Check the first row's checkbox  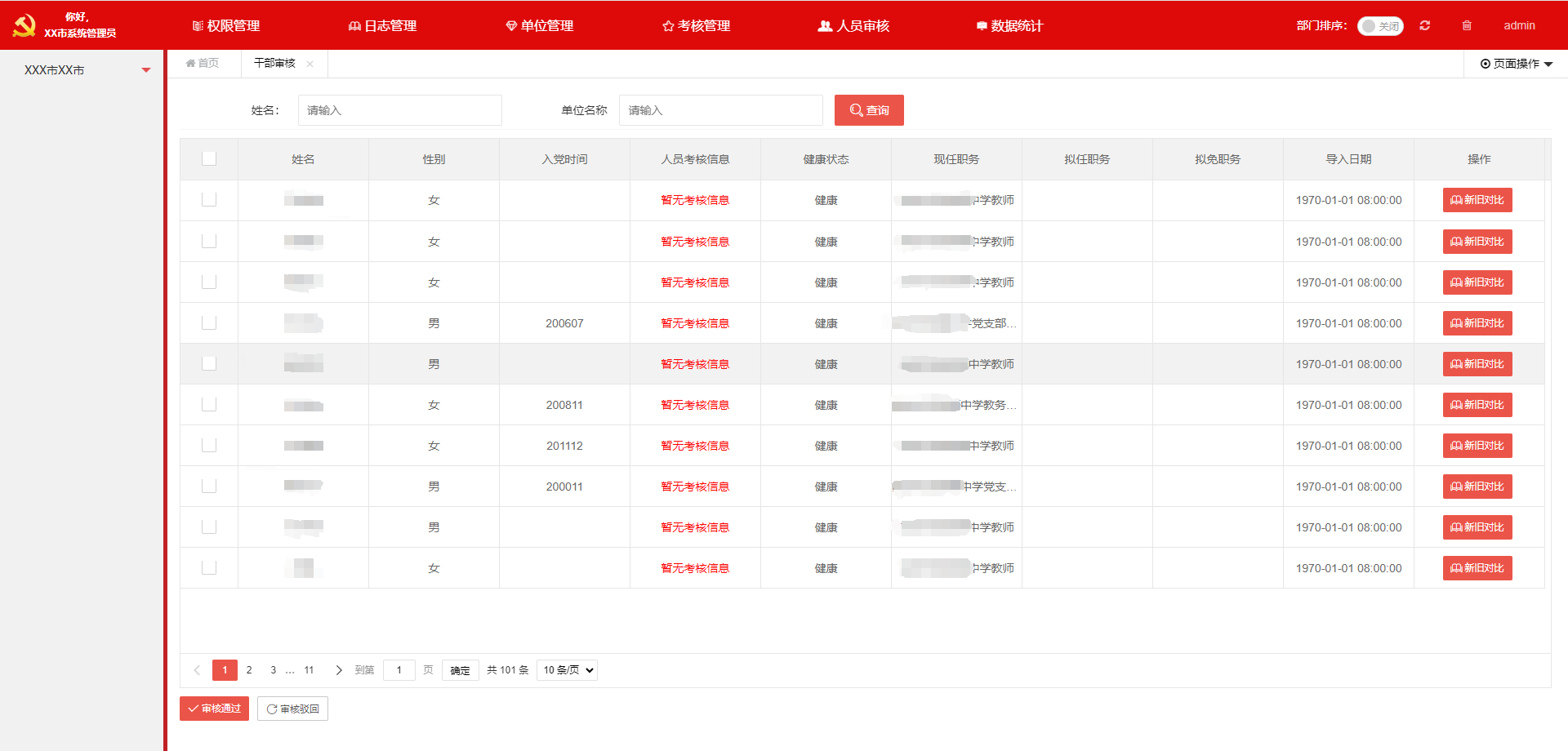(209, 200)
